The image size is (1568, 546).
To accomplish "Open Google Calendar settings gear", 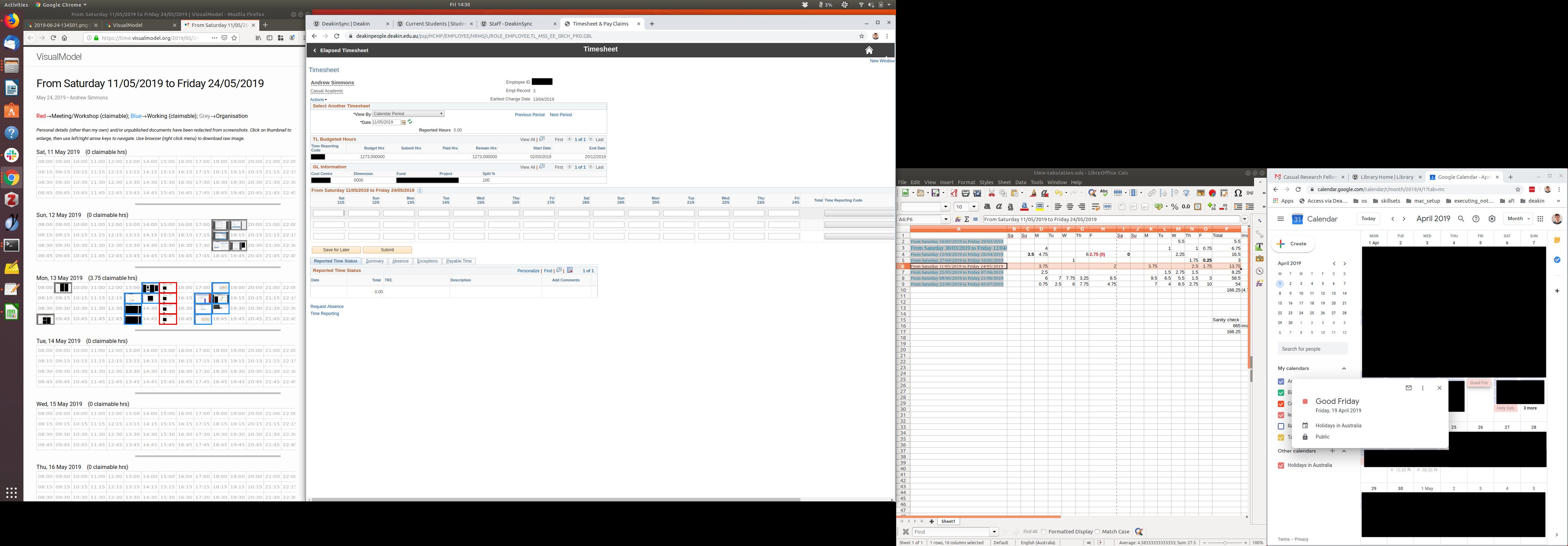I will [x=1492, y=219].
